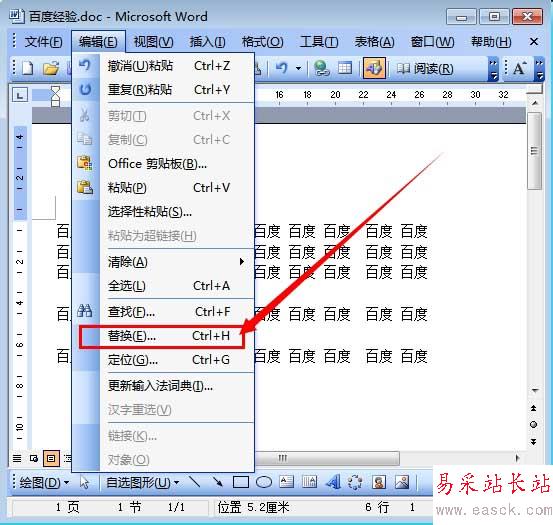Open the 工具(T) menu

click(x=319, y=42)
